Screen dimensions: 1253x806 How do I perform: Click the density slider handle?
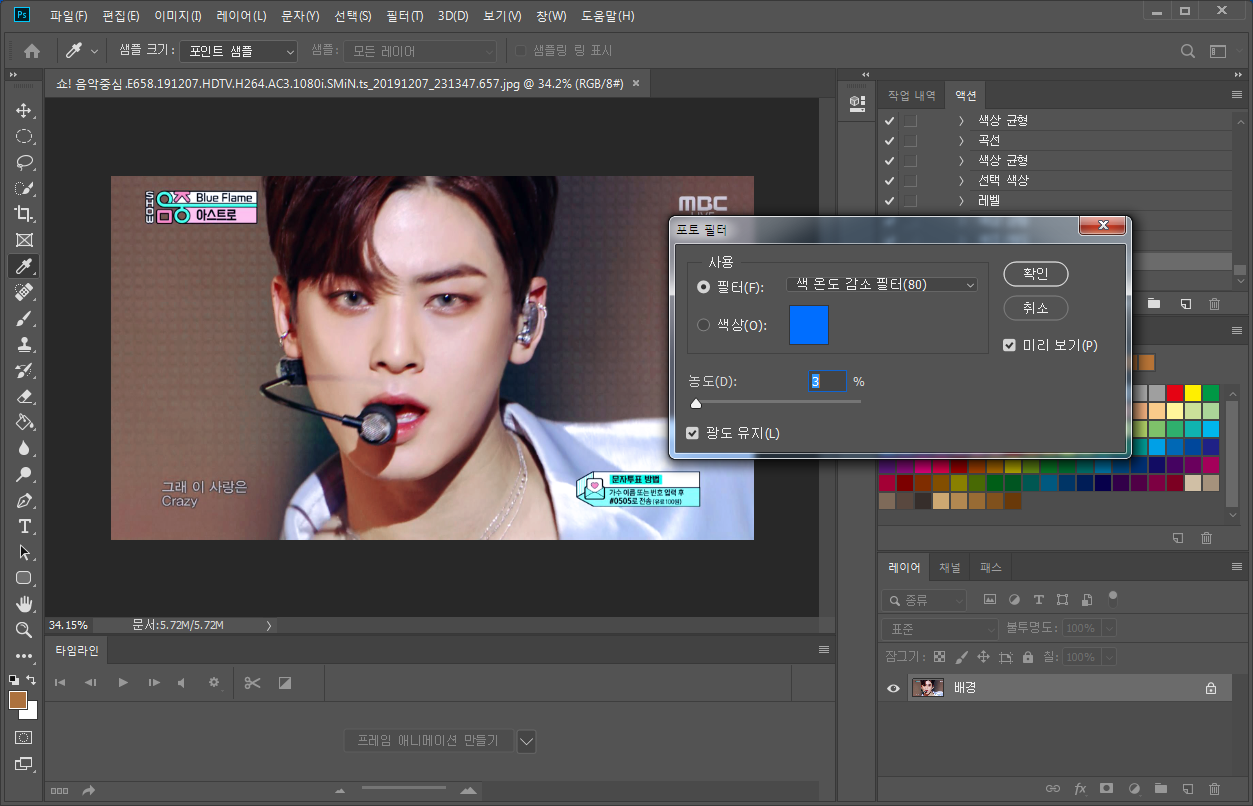[x=695, y=404]
